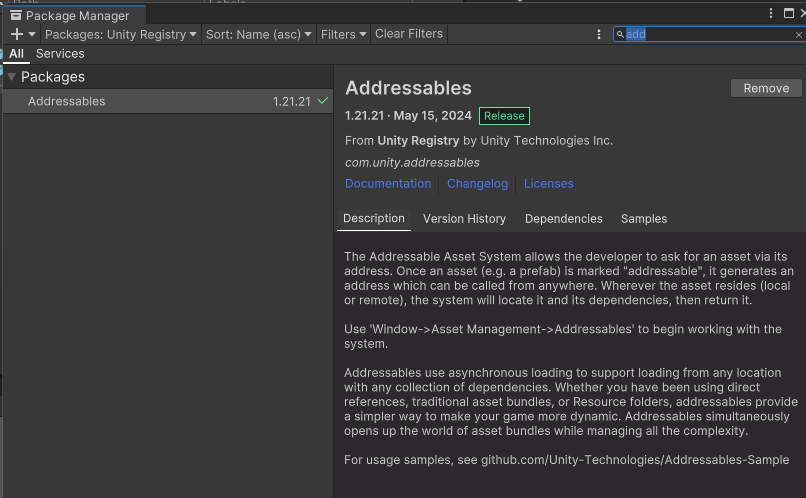Image resolution: width=806 pixels, height=498 pixels.
Task: Click the search magnifier icon
Action: point(620,34)
